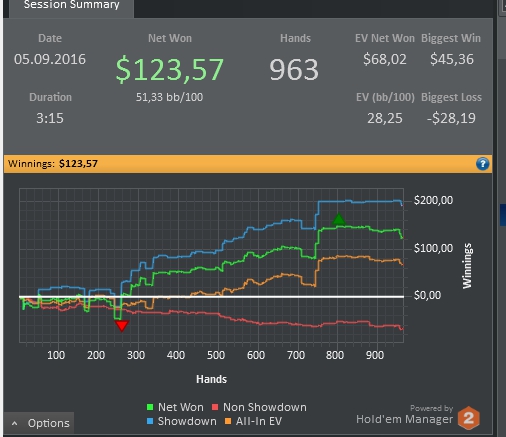Select the $123,57 Net Won value

pyautogui.click(x=170, y=69)
